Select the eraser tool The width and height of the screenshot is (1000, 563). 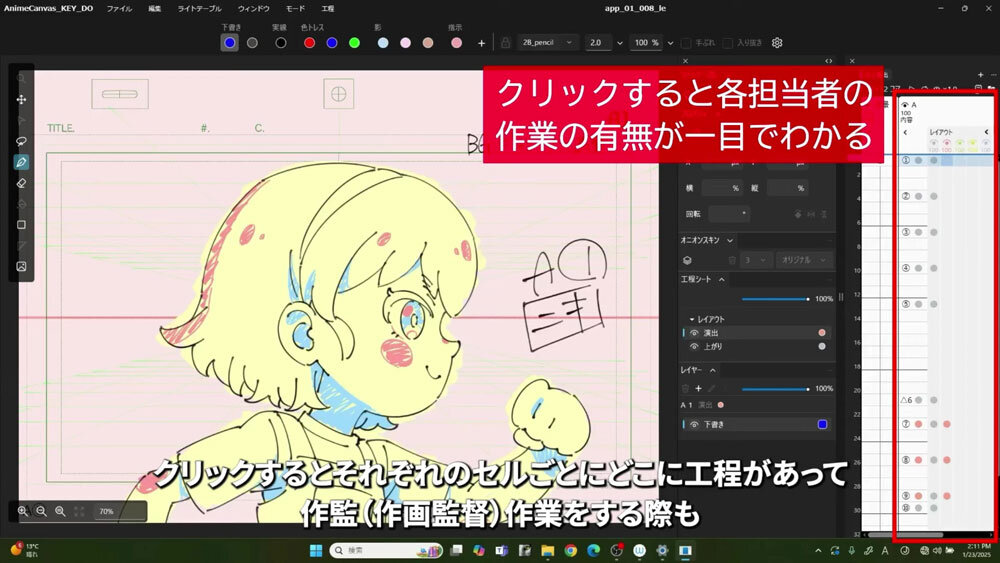click(x=21, y=184)
